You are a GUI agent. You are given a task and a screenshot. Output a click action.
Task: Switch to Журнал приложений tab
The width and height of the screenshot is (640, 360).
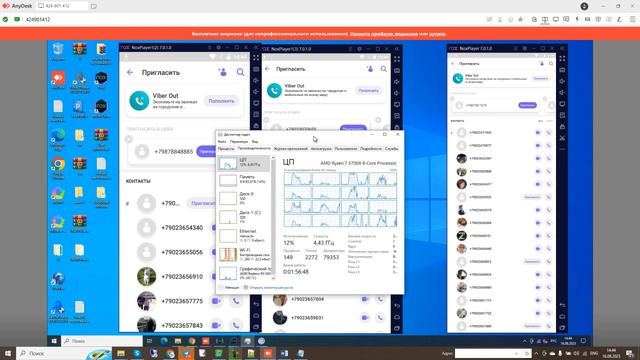tap(291, 149)
